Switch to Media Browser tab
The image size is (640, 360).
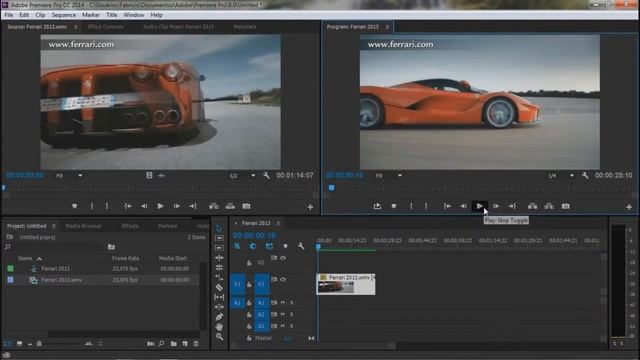click(x=83, y=226)
